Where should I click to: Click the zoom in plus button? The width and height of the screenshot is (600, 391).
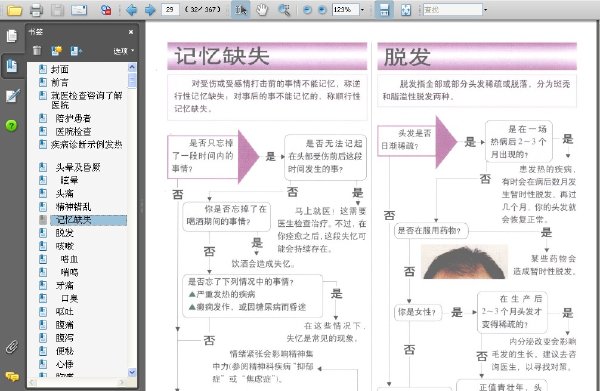click(x=323, y=10)
